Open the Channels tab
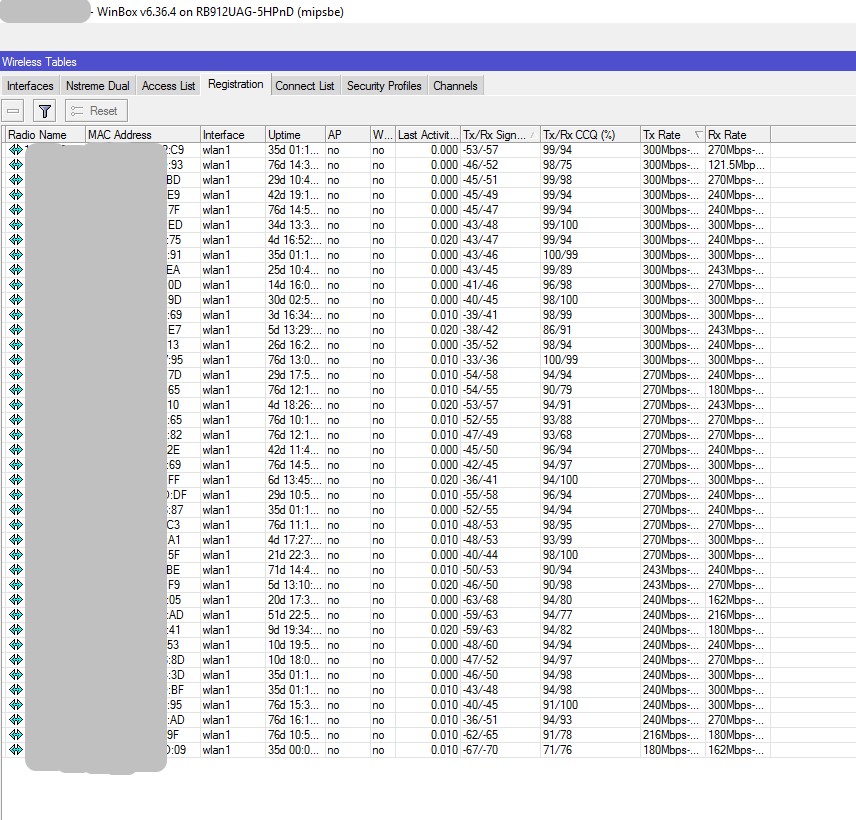 [455, 85]
